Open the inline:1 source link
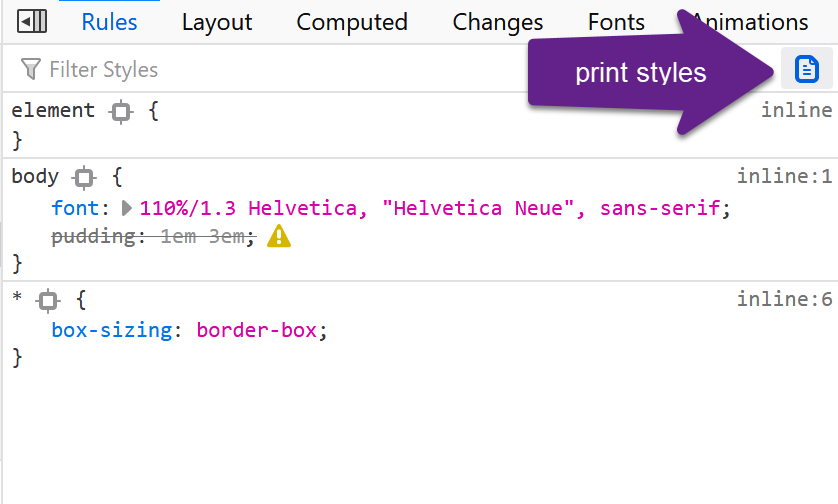This screenshot has width=838, height=504. point(784,177)
